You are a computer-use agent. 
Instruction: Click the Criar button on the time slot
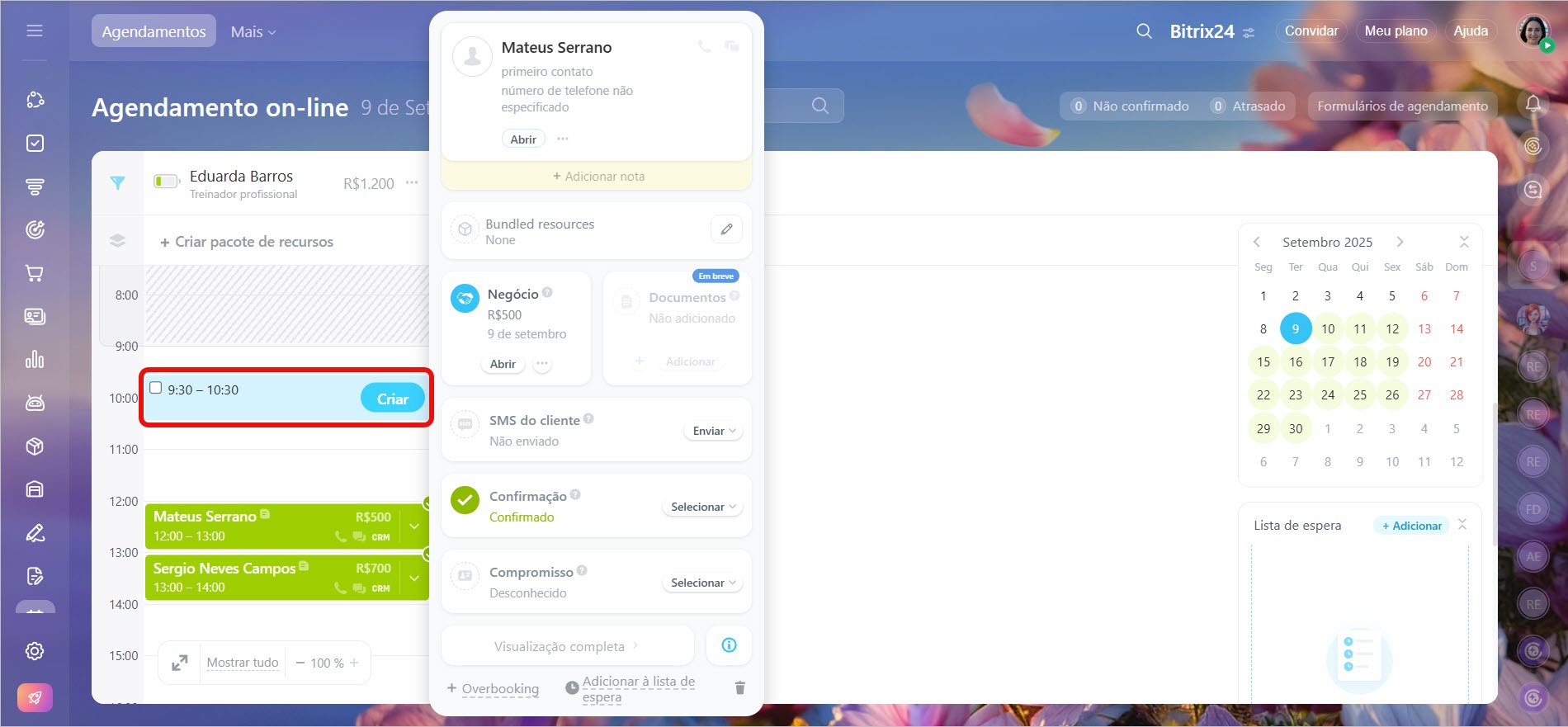(393, 399)
